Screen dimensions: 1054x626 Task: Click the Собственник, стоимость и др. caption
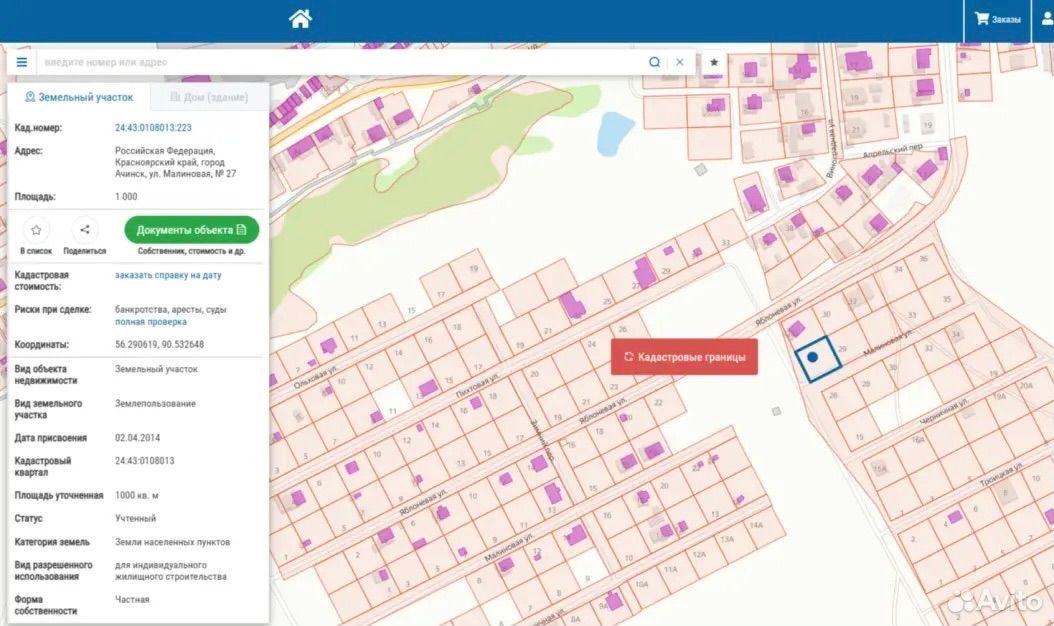pos(192,251)
